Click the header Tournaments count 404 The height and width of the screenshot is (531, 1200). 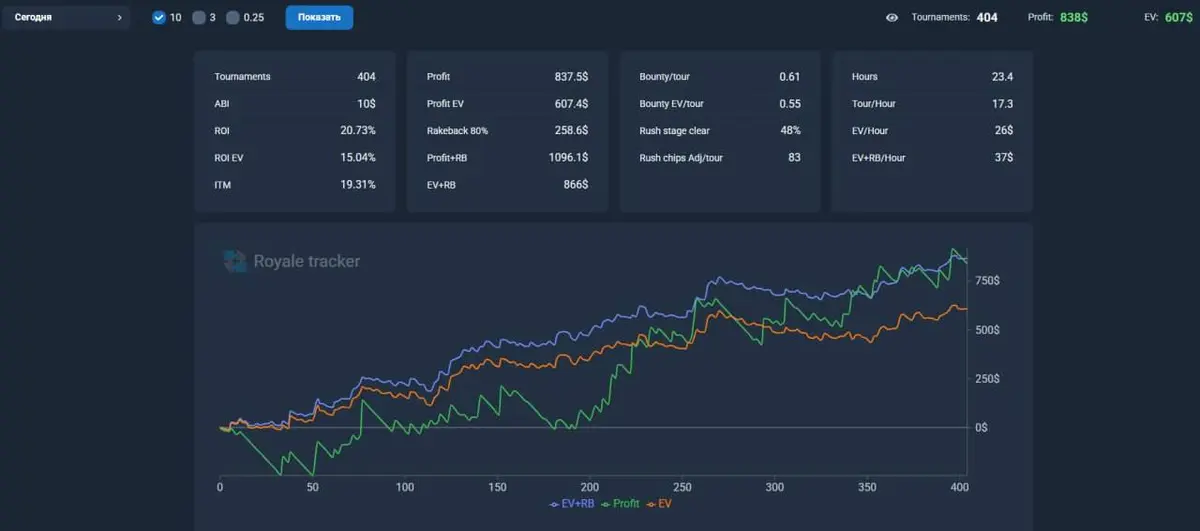tap(987, 18)
